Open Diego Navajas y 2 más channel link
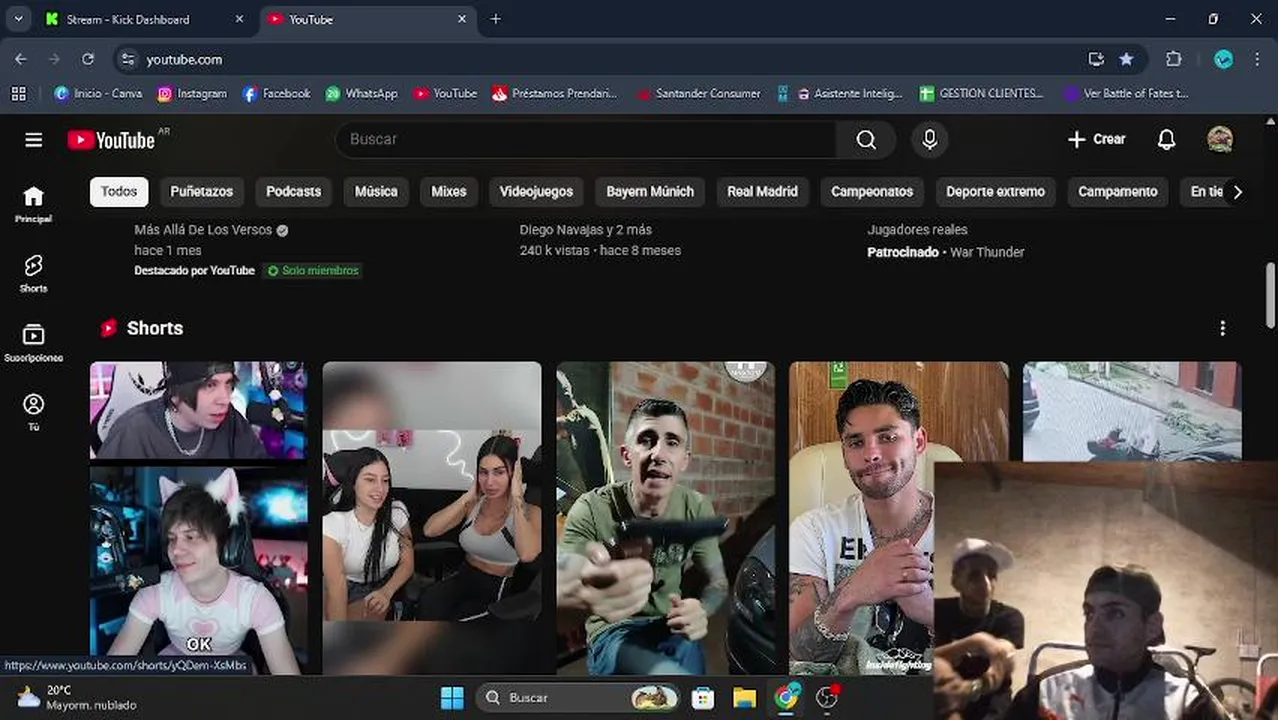1278x720 pixels. [585, 230]
